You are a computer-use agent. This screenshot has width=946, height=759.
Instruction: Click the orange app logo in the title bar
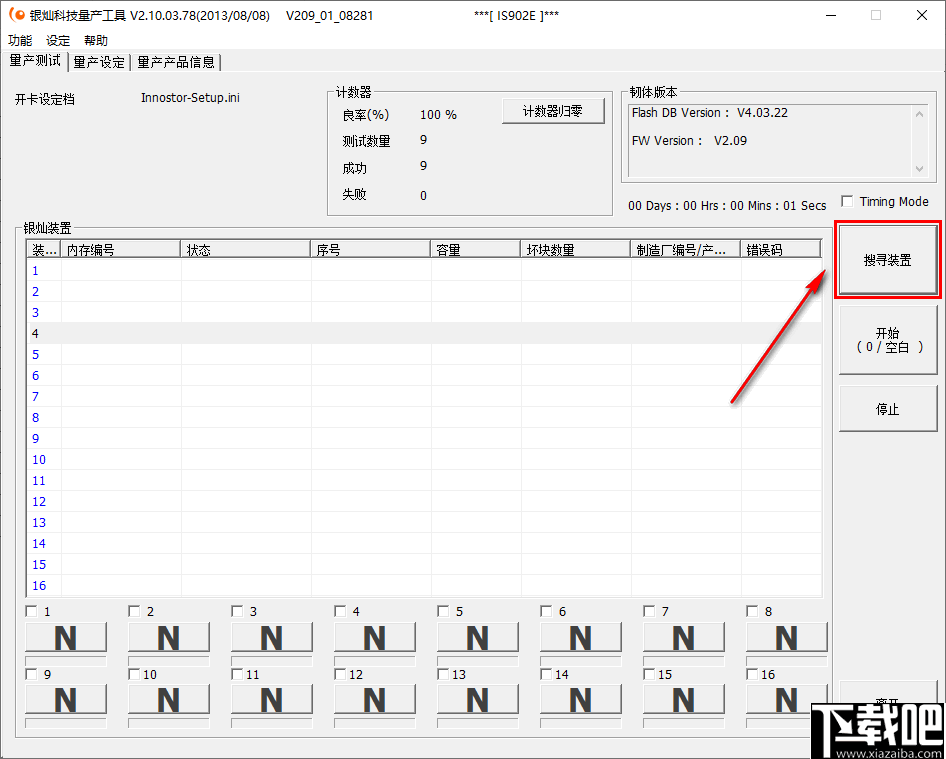pos(15,14)
